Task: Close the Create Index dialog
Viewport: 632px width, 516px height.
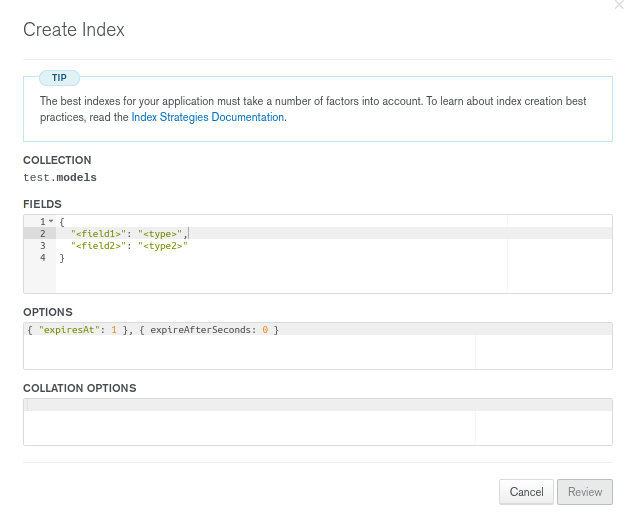Action: tap(620, 5)
